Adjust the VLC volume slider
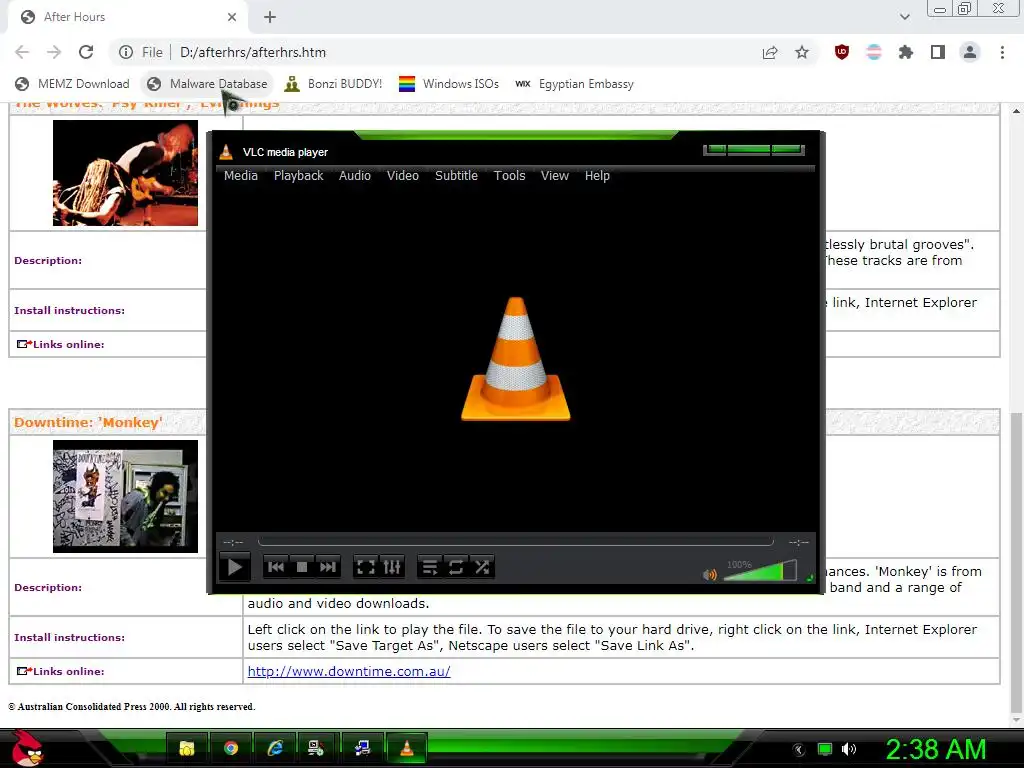 click(x=760, y=571)
